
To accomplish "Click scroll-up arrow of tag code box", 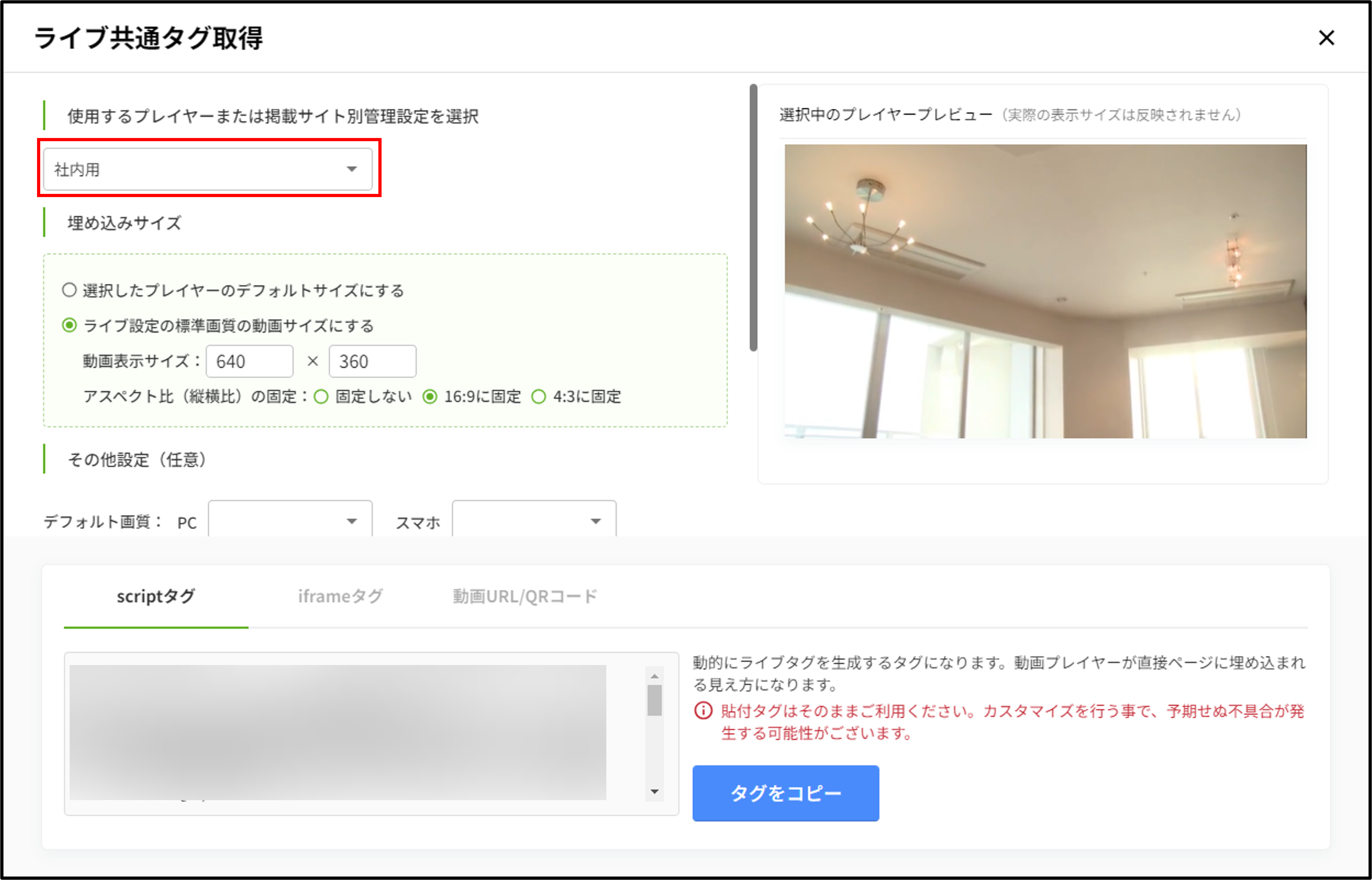I will (x=655, y=676).
